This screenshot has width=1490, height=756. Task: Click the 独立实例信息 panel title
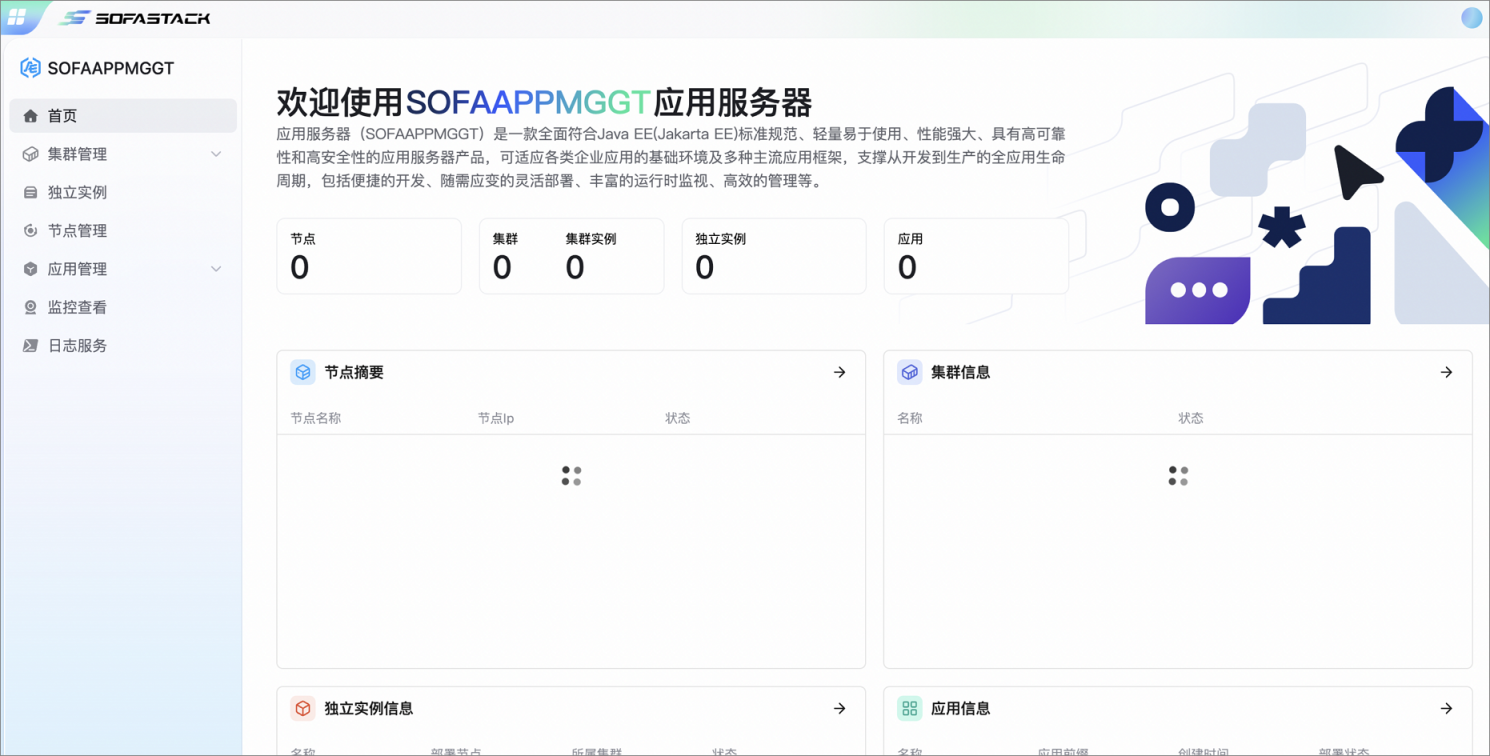point(369,708)
